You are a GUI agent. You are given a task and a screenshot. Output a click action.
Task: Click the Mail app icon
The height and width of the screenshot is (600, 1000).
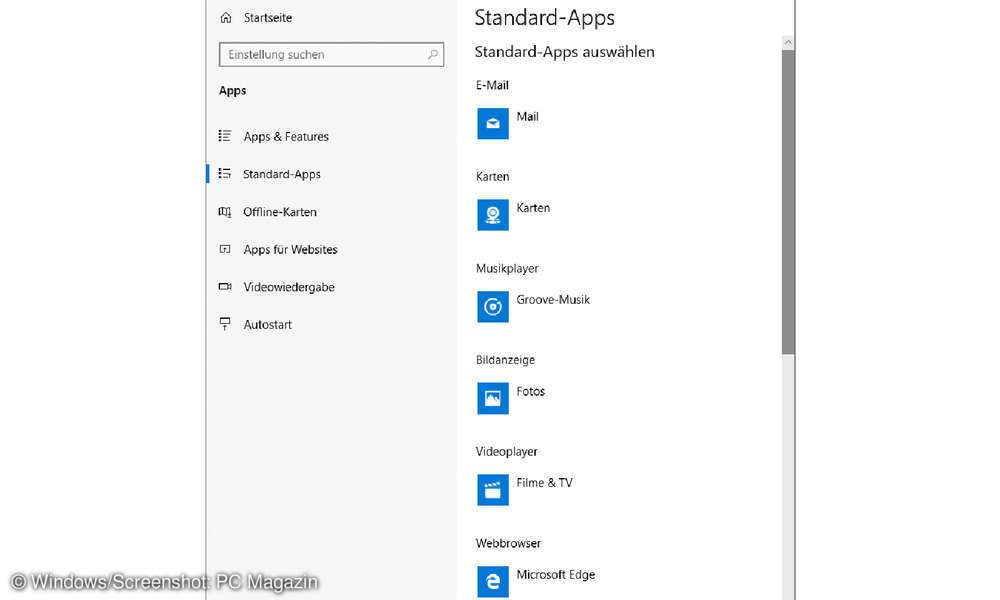tap(492, 123)
